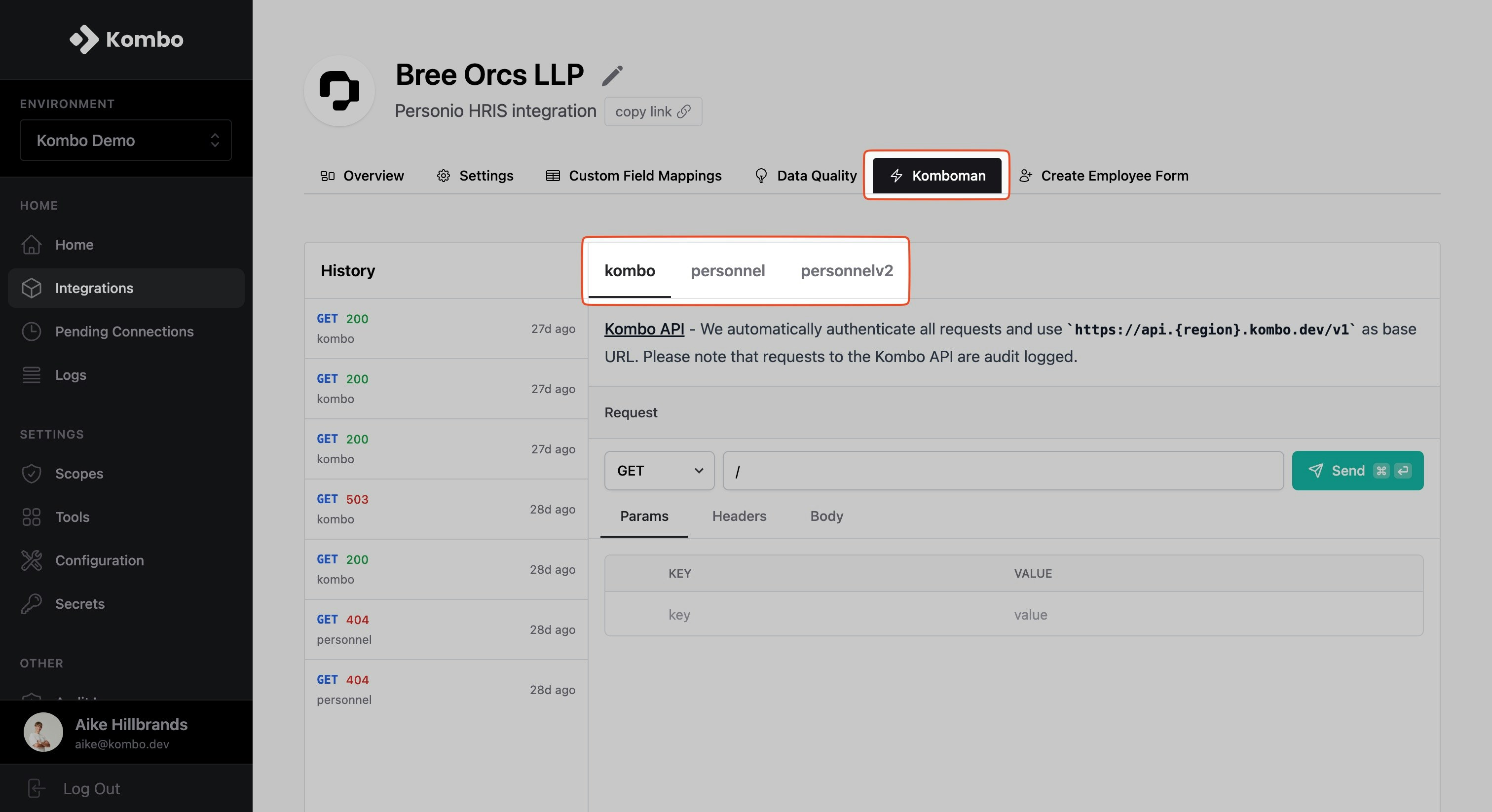Click the Pending Connections clock icon

(31, 332)
